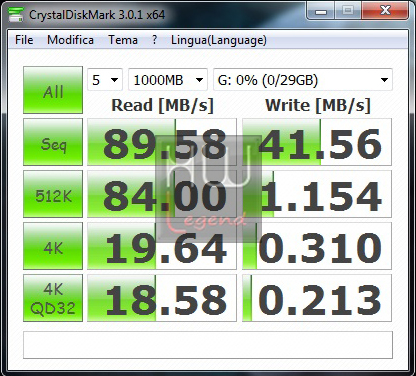Click the Seq write result 41.56
Image resolution: width=416 pixels, height=376 pixels.
(317, 142)
